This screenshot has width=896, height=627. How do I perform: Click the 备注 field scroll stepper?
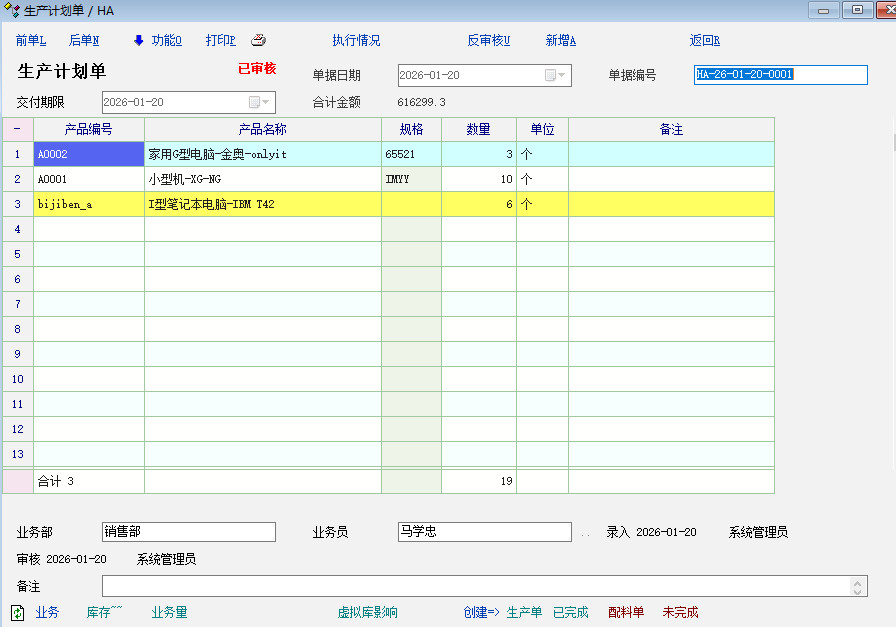point(858,586)
